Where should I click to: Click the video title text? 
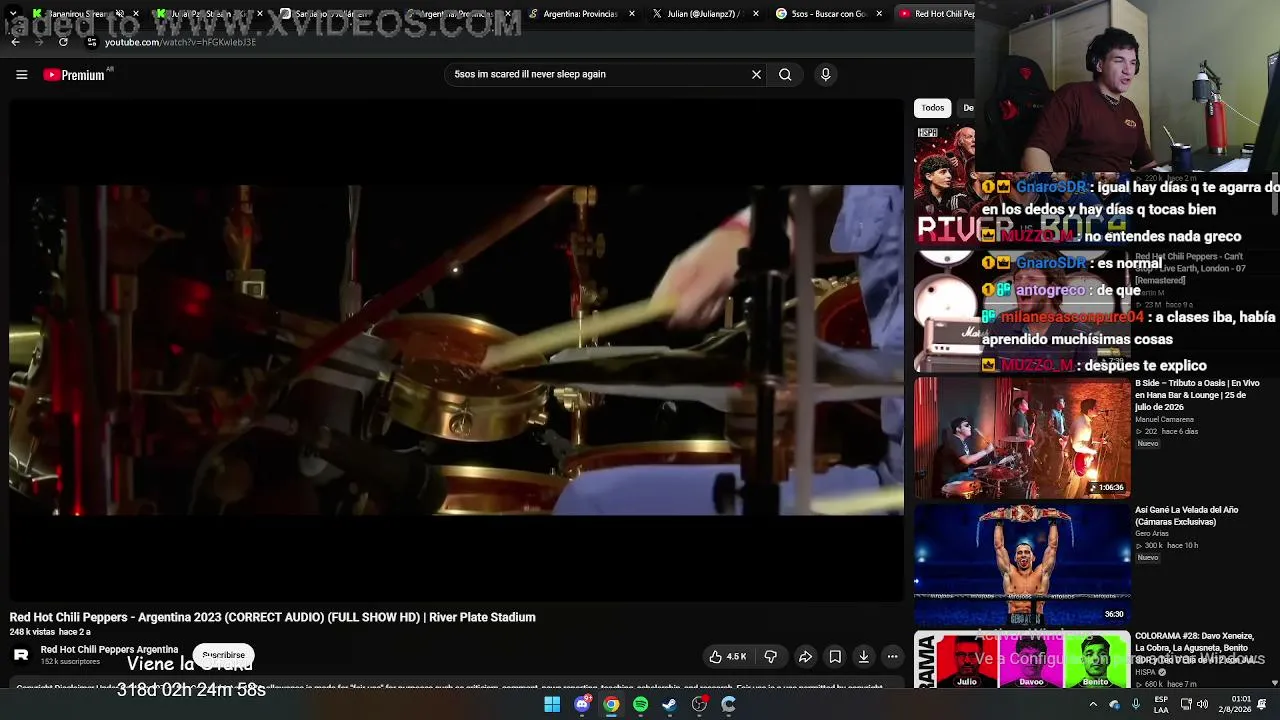[273, 617]
